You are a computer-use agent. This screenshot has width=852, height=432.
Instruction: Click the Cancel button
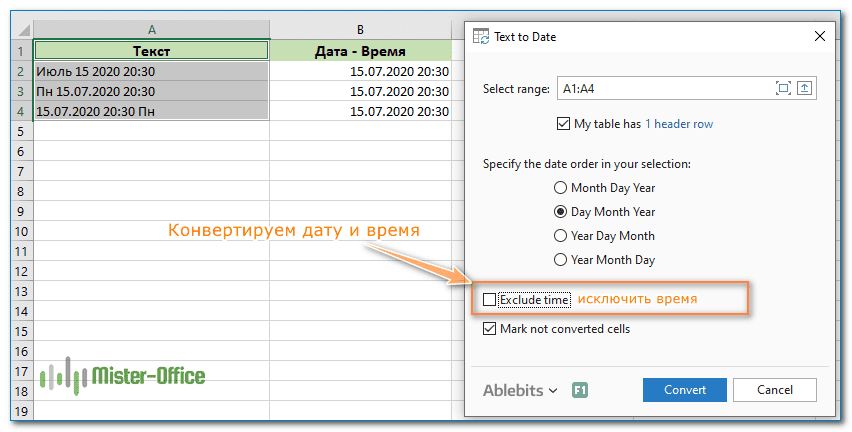(774, 390)
